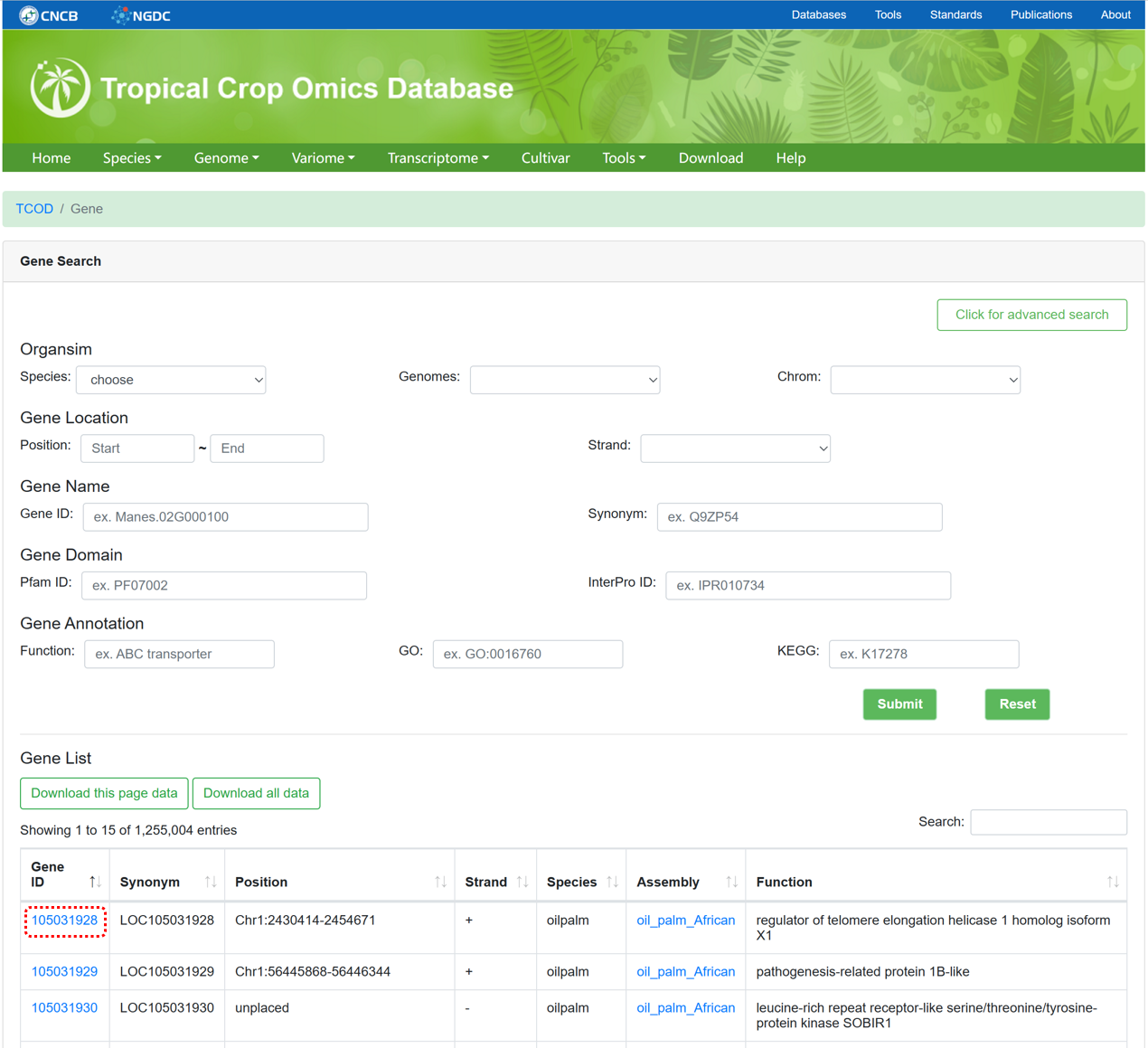Screen dimensions: 1148x1048
Task: Sort table by Function column arrows
Action: point(1113,882)
